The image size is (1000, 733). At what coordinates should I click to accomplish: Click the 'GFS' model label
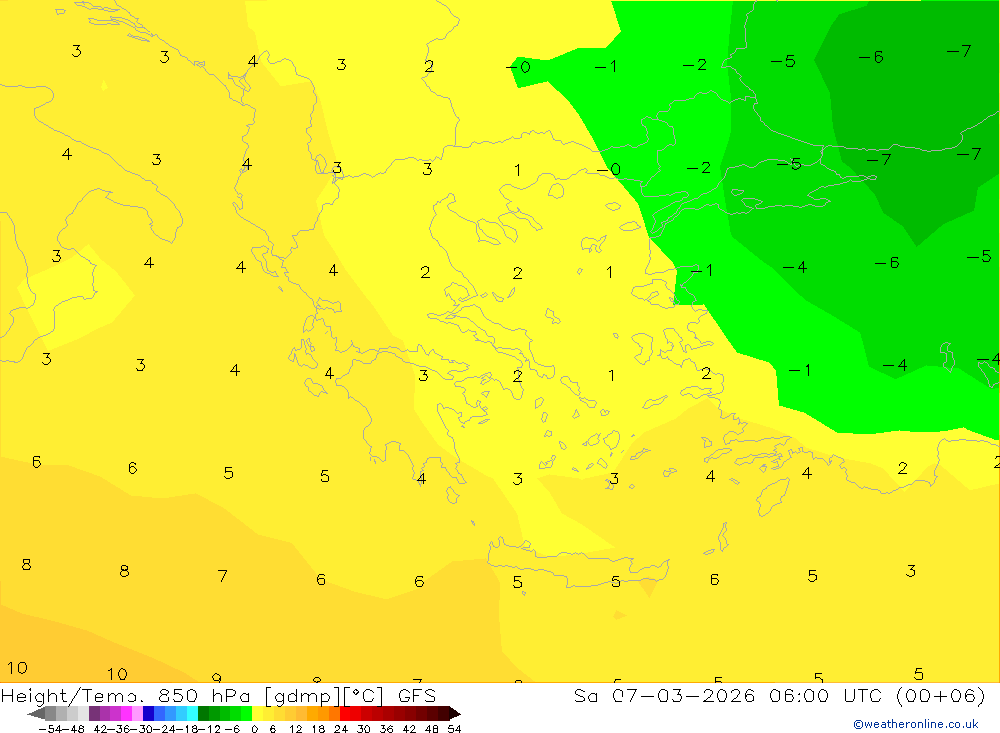[x=416, y=696]
